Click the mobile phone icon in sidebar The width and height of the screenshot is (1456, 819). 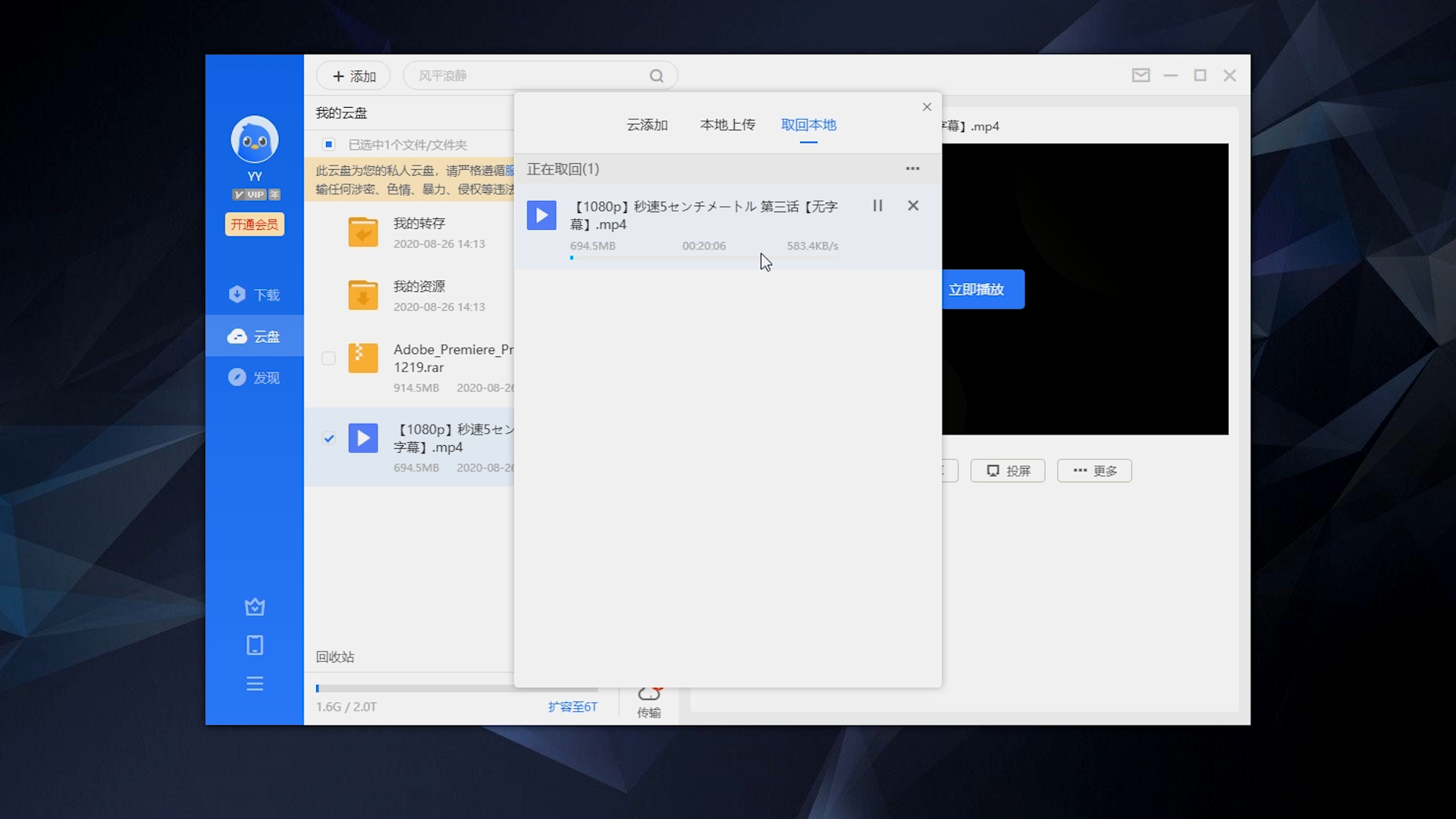pos(255,645)
